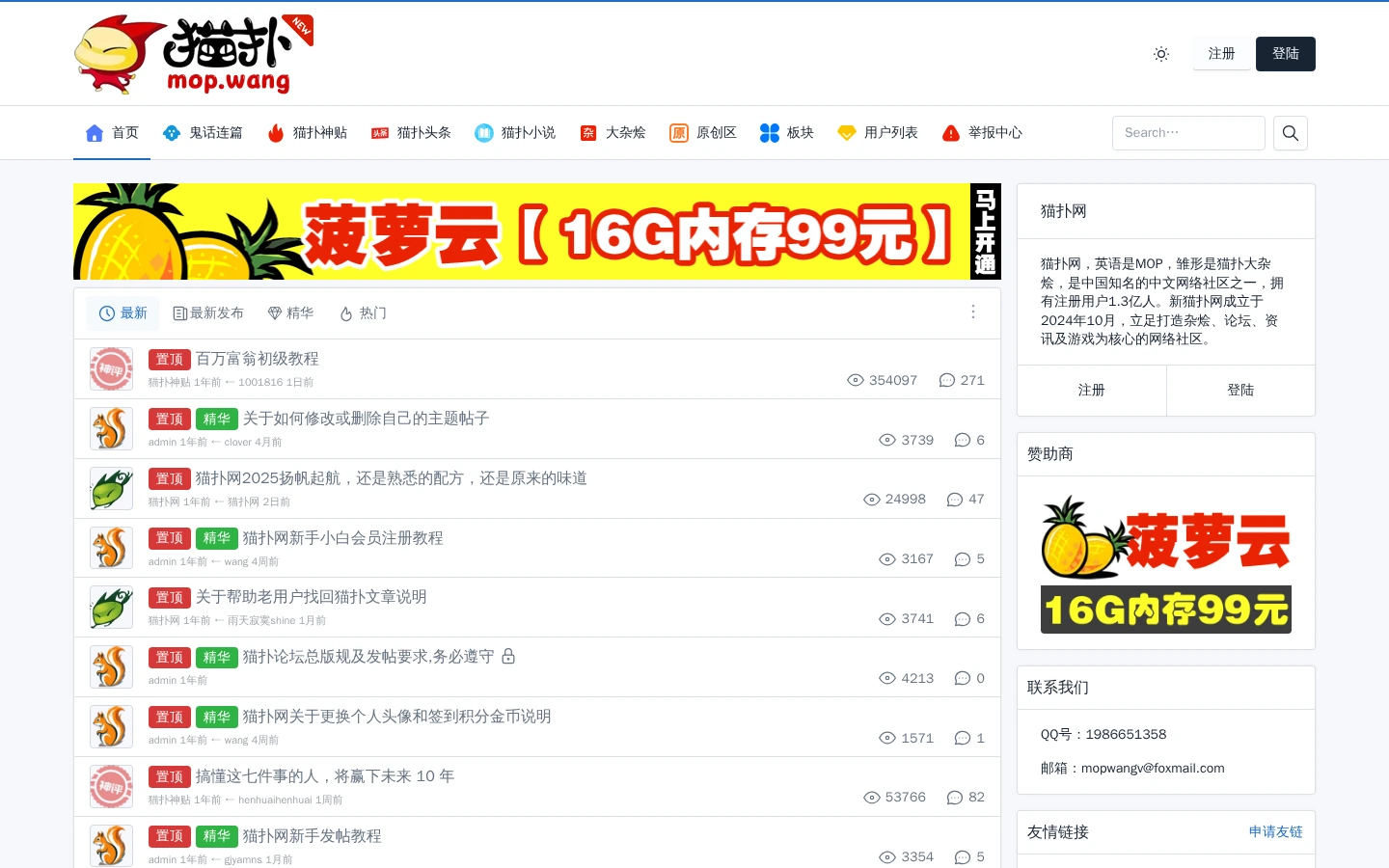Image resolution: width=1389 pixels, height=868 pixels.
Task: Open post 猫扑网新手小白会员注册教程
Action: (x=342, y=538)
